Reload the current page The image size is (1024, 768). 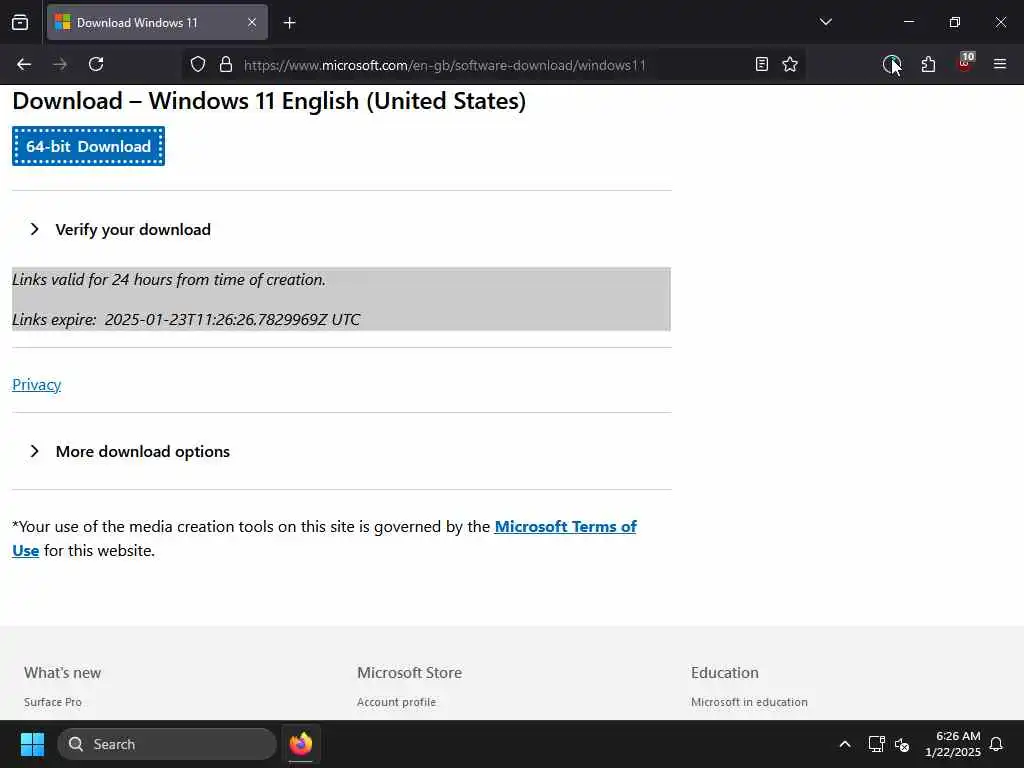coord(96,65)
